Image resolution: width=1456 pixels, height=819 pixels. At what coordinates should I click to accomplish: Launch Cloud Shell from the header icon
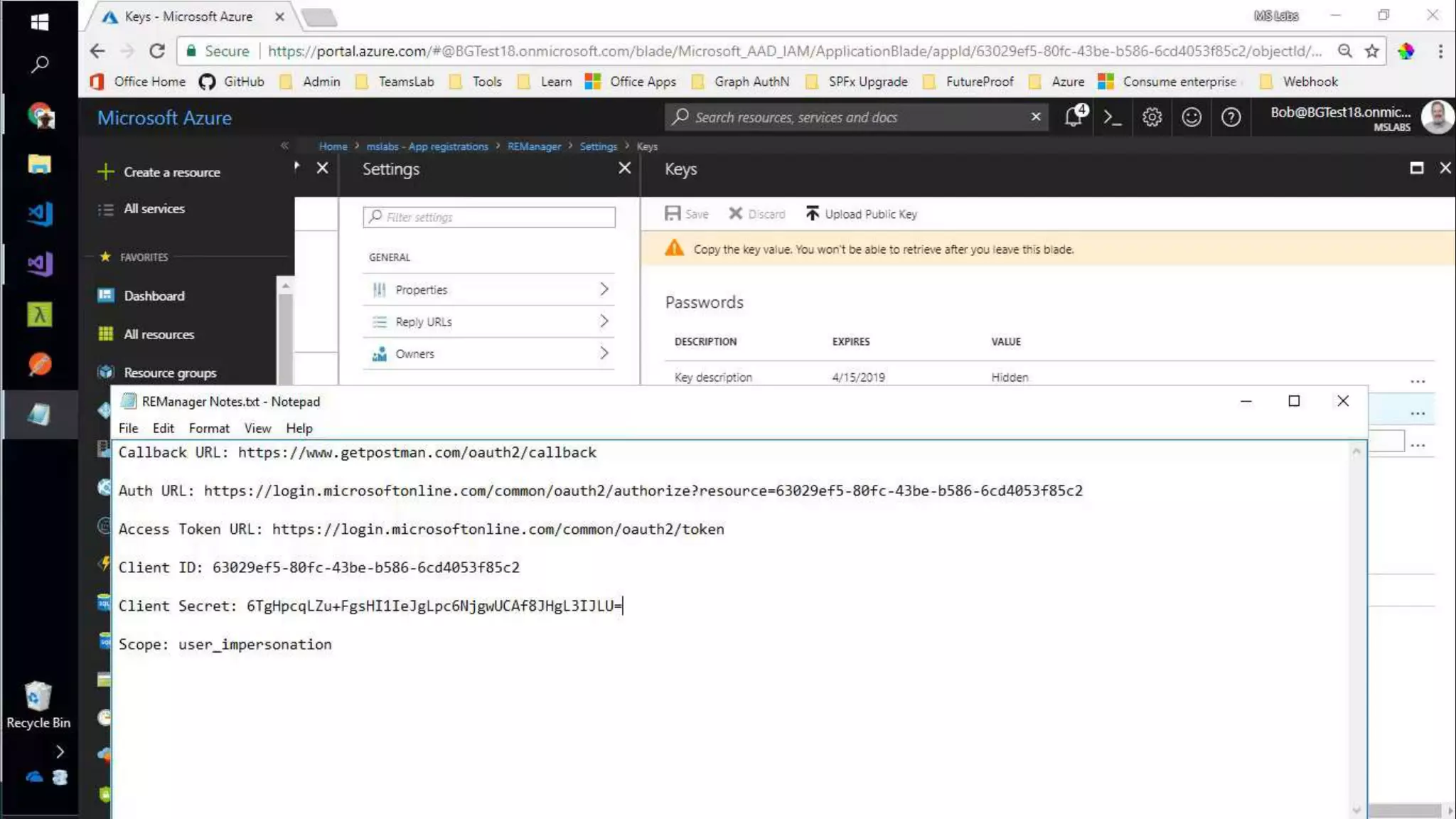[x=1113, y=117]
